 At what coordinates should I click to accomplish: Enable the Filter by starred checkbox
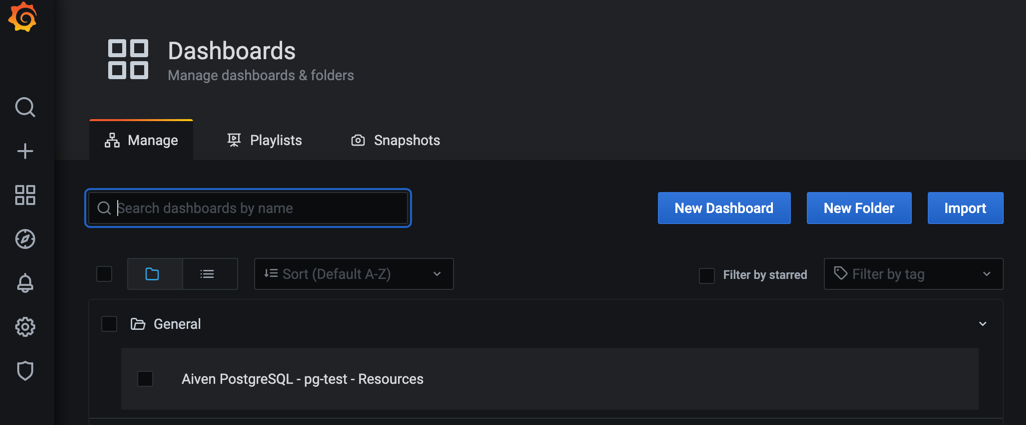707,275
